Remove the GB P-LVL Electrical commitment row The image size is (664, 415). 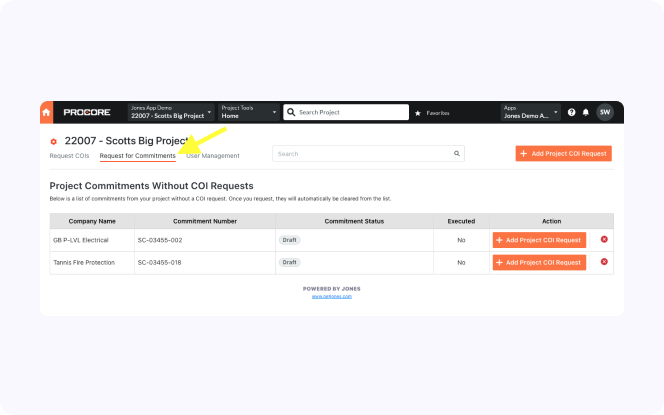click(x=604, y=239)
